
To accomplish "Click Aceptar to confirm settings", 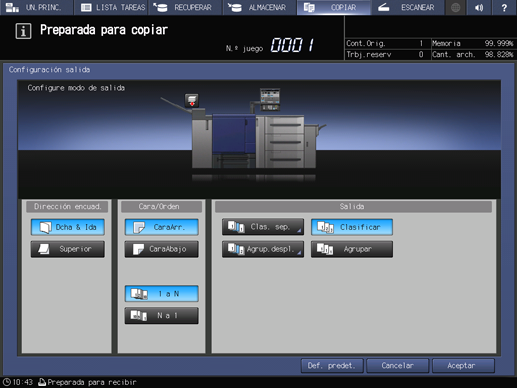I will (x=463, y=366).
